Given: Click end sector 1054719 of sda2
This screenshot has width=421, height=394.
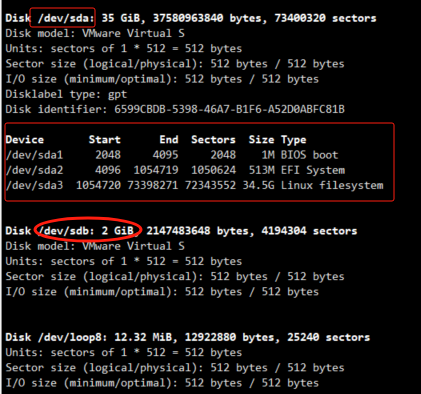Looking at the screenshot, I should pyautogui.click(x=156, y=170).
